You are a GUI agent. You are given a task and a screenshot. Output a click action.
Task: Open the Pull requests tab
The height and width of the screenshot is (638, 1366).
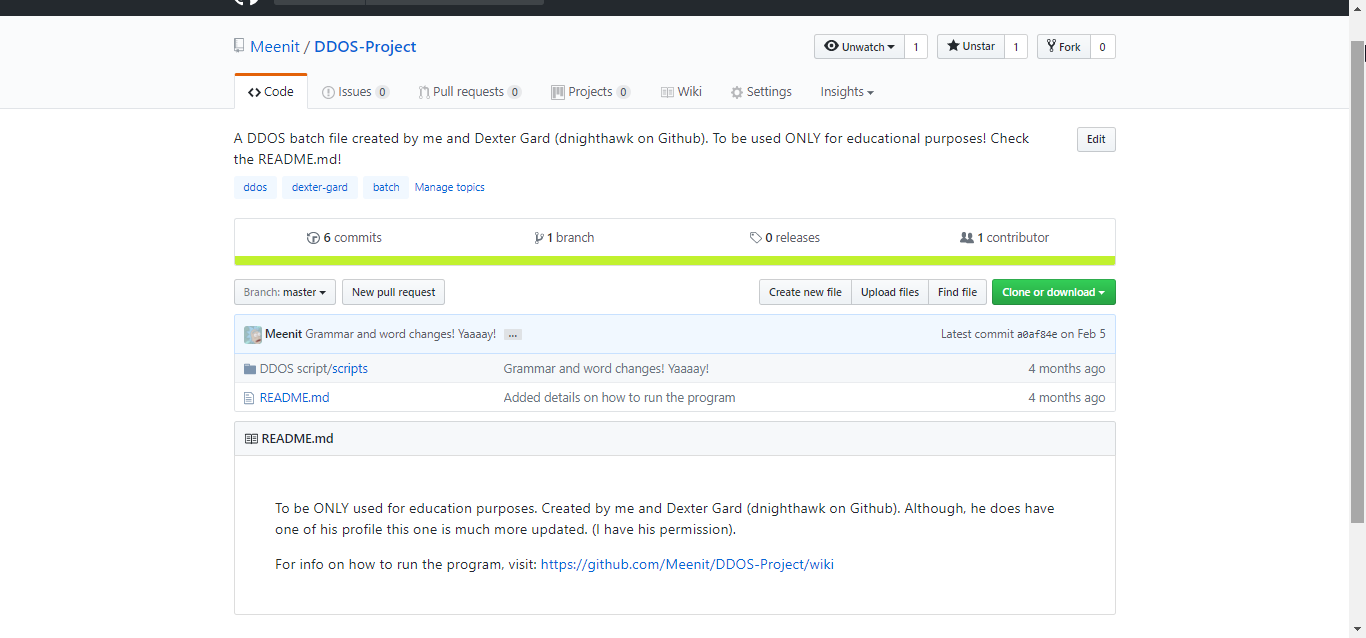point(470,91)
